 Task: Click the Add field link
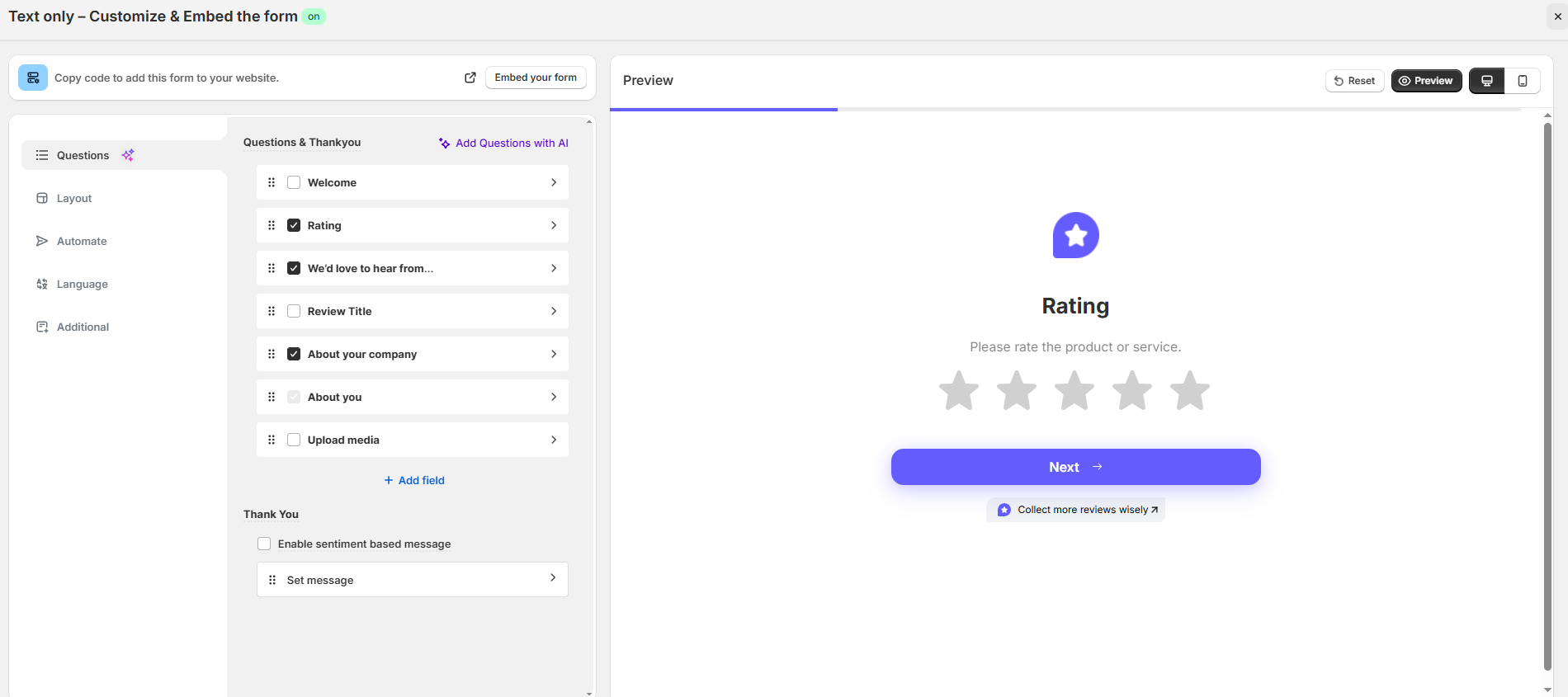(x=414, y=480)
